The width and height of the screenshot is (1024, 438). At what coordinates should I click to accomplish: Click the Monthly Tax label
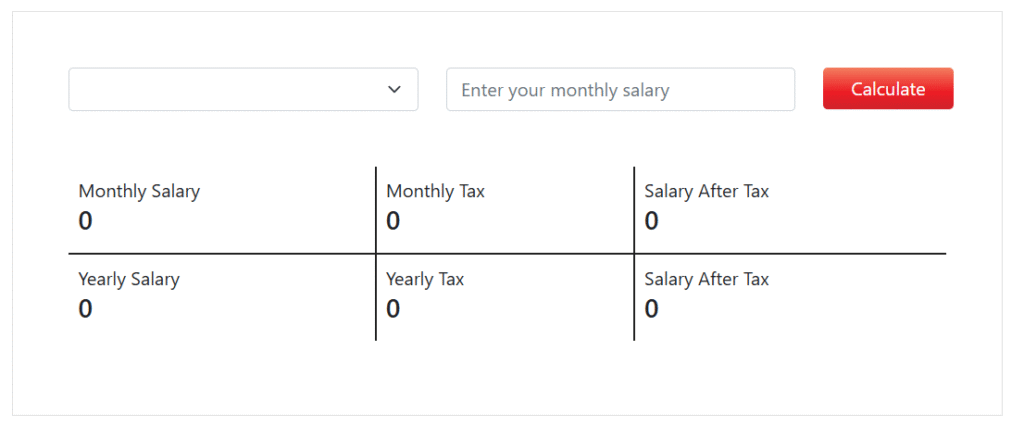pos(435,191)
